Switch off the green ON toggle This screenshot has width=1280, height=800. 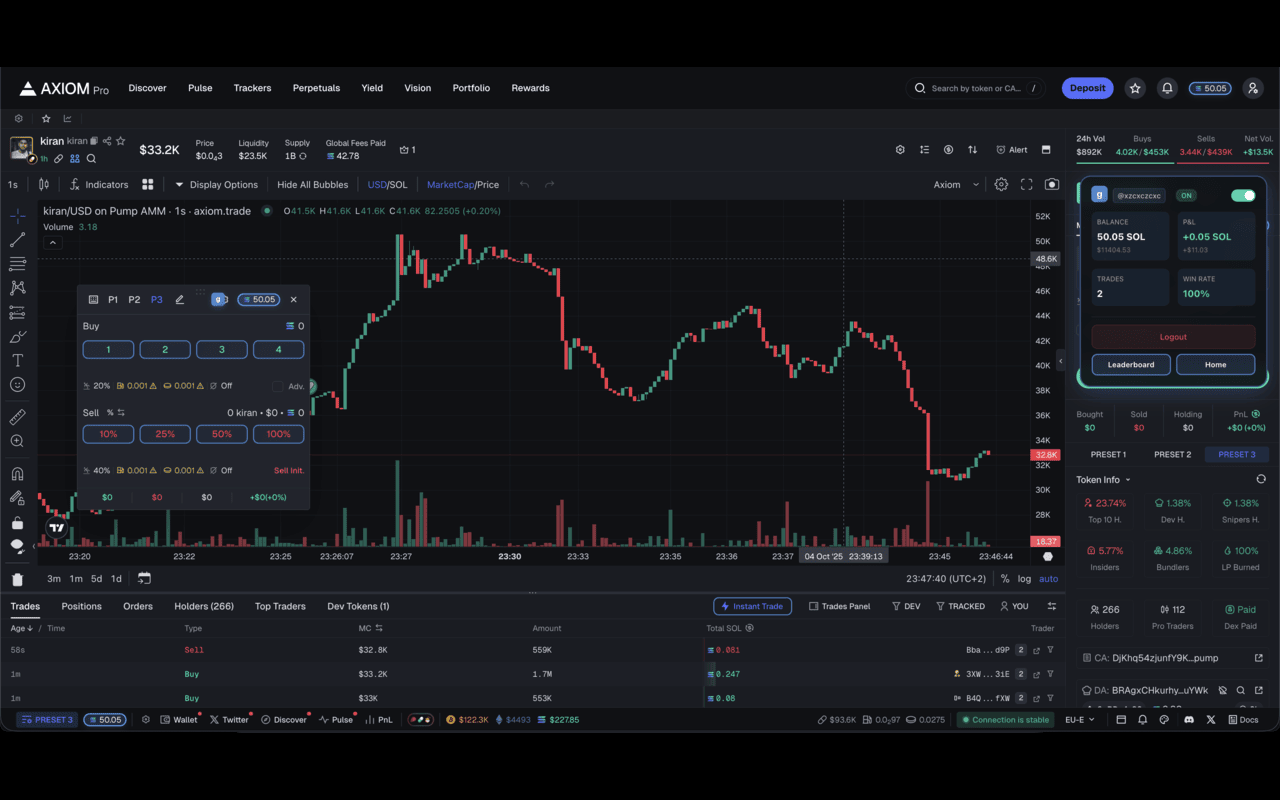pyautogui.click(x=1243, y=196)
